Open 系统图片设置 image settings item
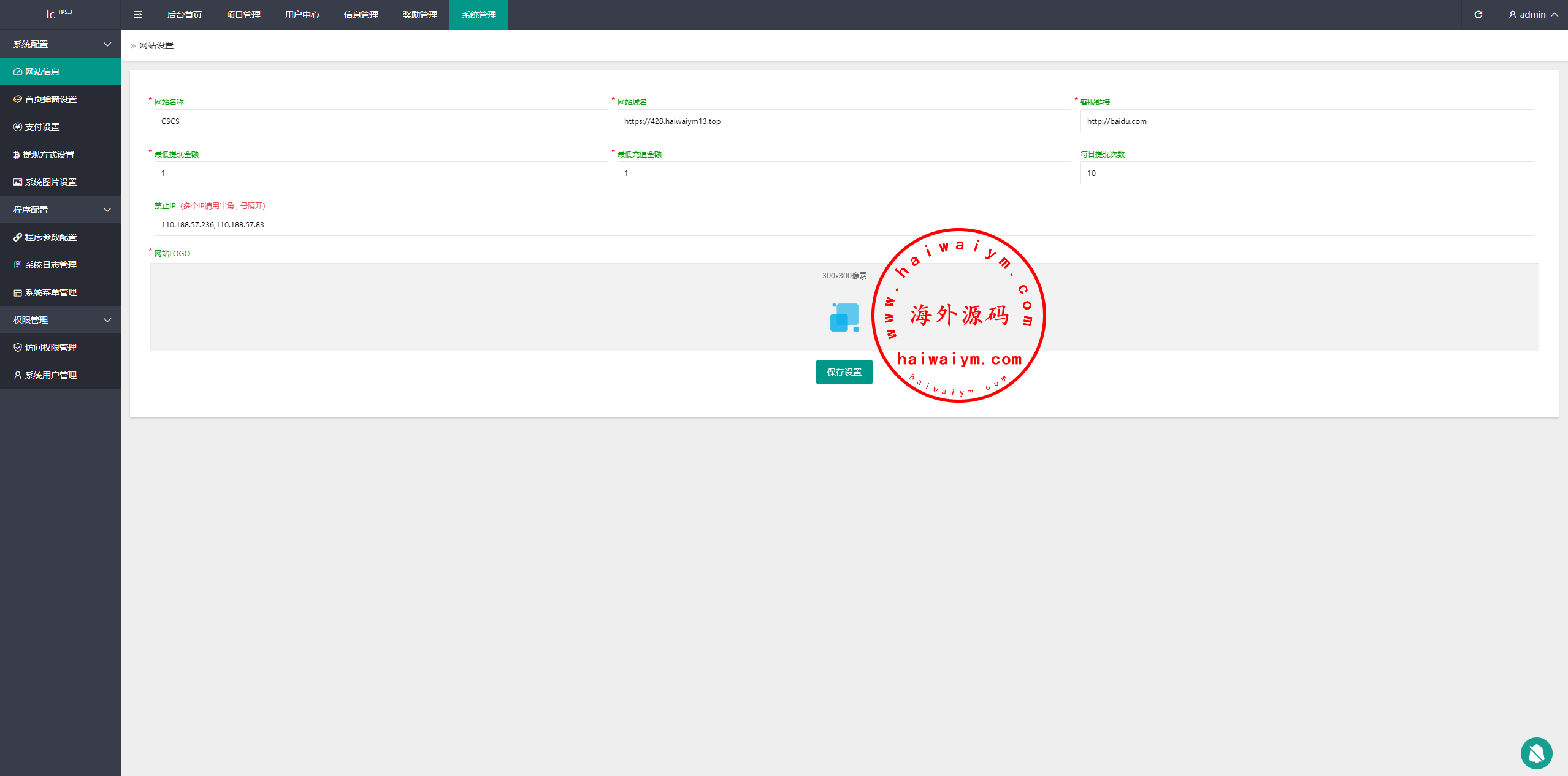This screenshot has width=1568, height=776. 50,182
